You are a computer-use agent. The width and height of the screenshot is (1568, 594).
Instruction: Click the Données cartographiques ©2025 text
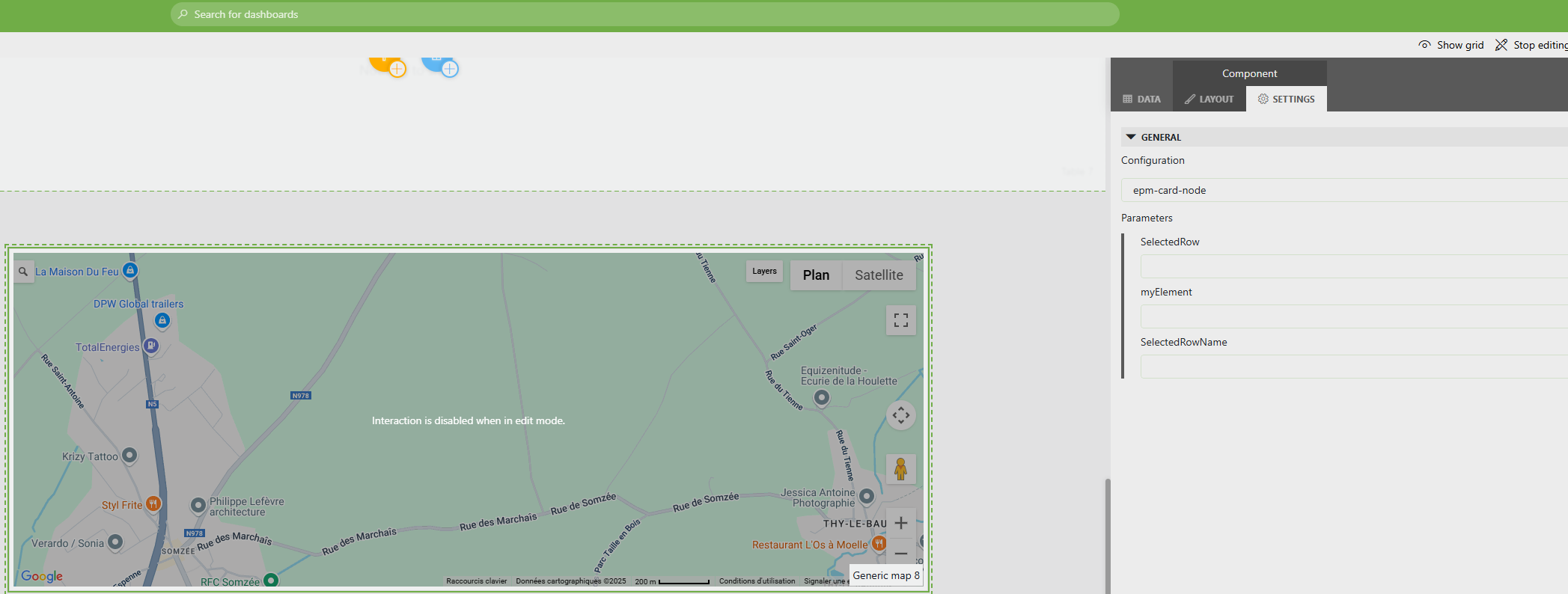coord(571,581)
